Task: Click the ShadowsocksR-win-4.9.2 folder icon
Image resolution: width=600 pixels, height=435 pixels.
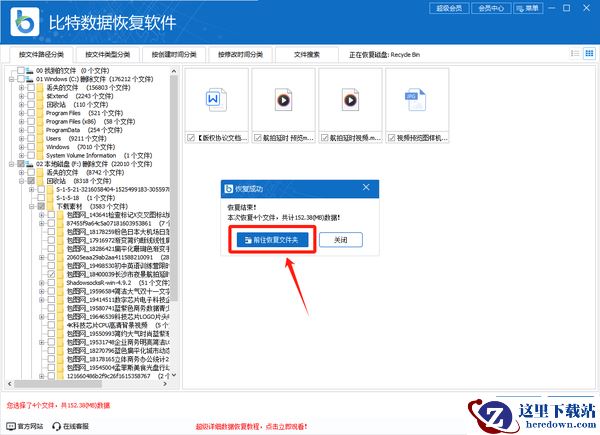Action: pos(60,283)
